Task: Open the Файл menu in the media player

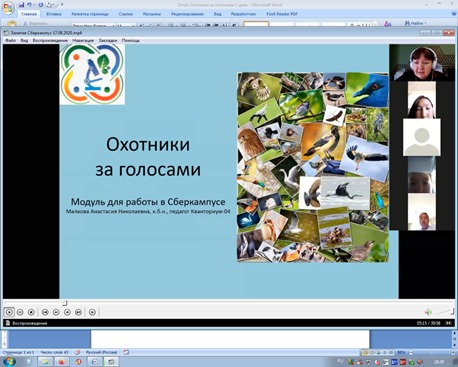Action: click(10, 40)
